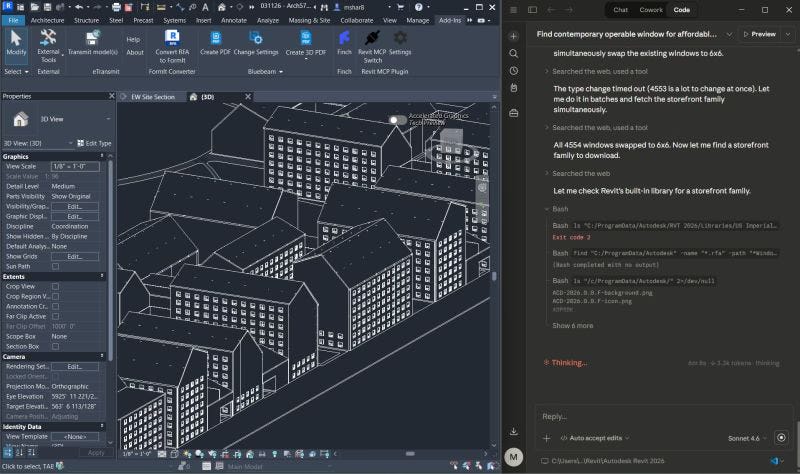The width and height of the screenshot is (800, 474).
Task: Click the Reply message input box
Action: pos(663,417)
